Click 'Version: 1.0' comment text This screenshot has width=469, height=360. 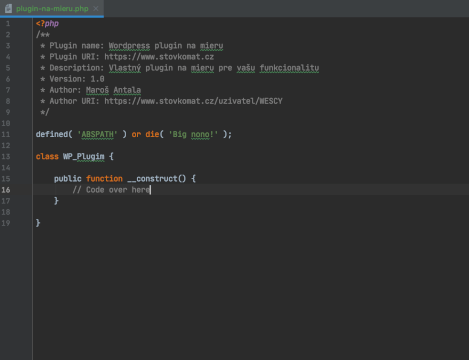pos(77,79)
